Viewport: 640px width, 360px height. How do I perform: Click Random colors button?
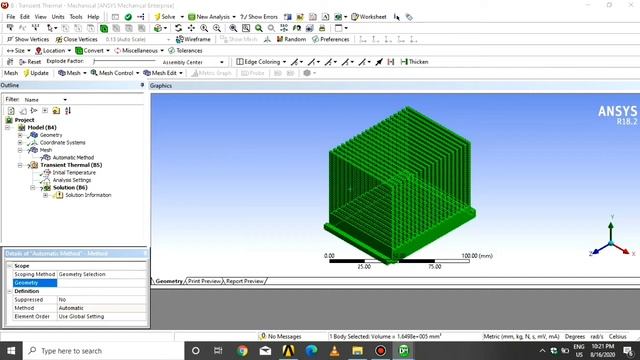point(291,39)
